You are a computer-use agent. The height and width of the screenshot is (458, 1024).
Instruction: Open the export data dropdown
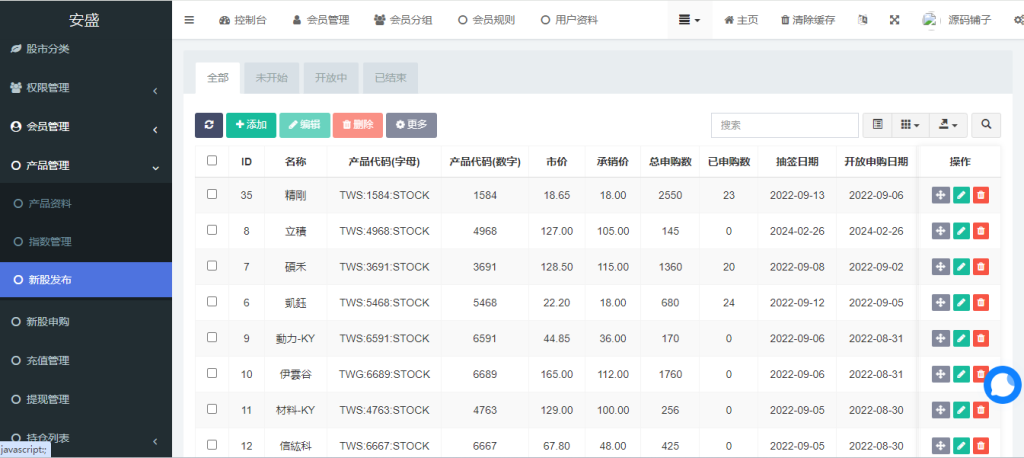pyautogui.click(x=948, y=125)
